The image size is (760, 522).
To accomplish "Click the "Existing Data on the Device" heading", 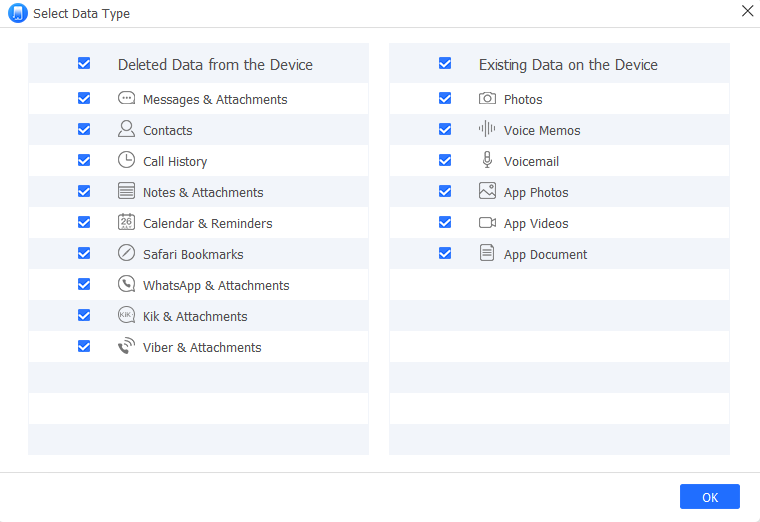I will coord(568,64).
